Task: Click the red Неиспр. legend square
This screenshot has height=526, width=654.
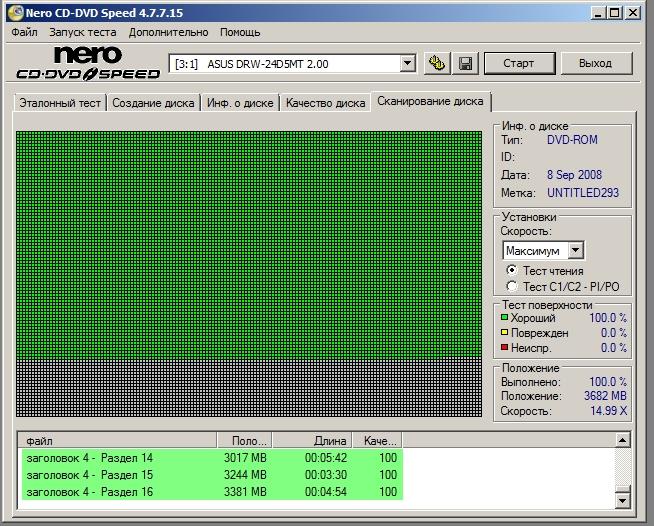Action: pyautogui.click(x=504, y=347)
